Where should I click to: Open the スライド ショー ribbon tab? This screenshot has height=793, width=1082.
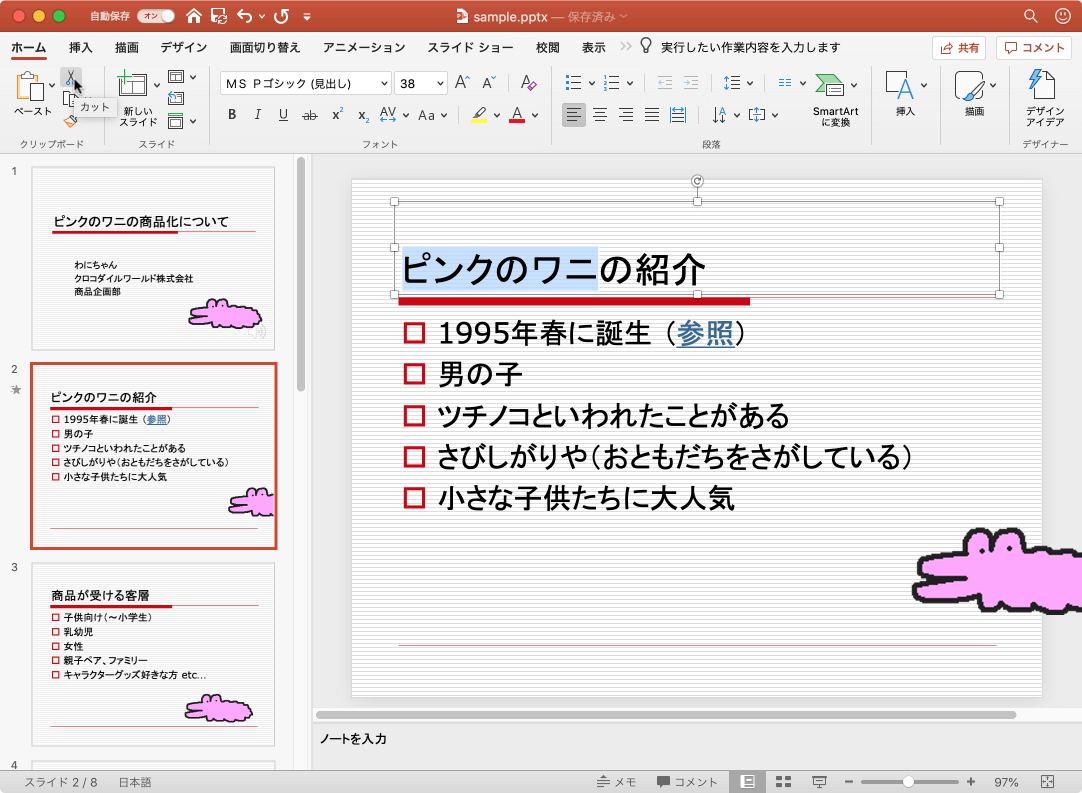[x=470, y=47]
